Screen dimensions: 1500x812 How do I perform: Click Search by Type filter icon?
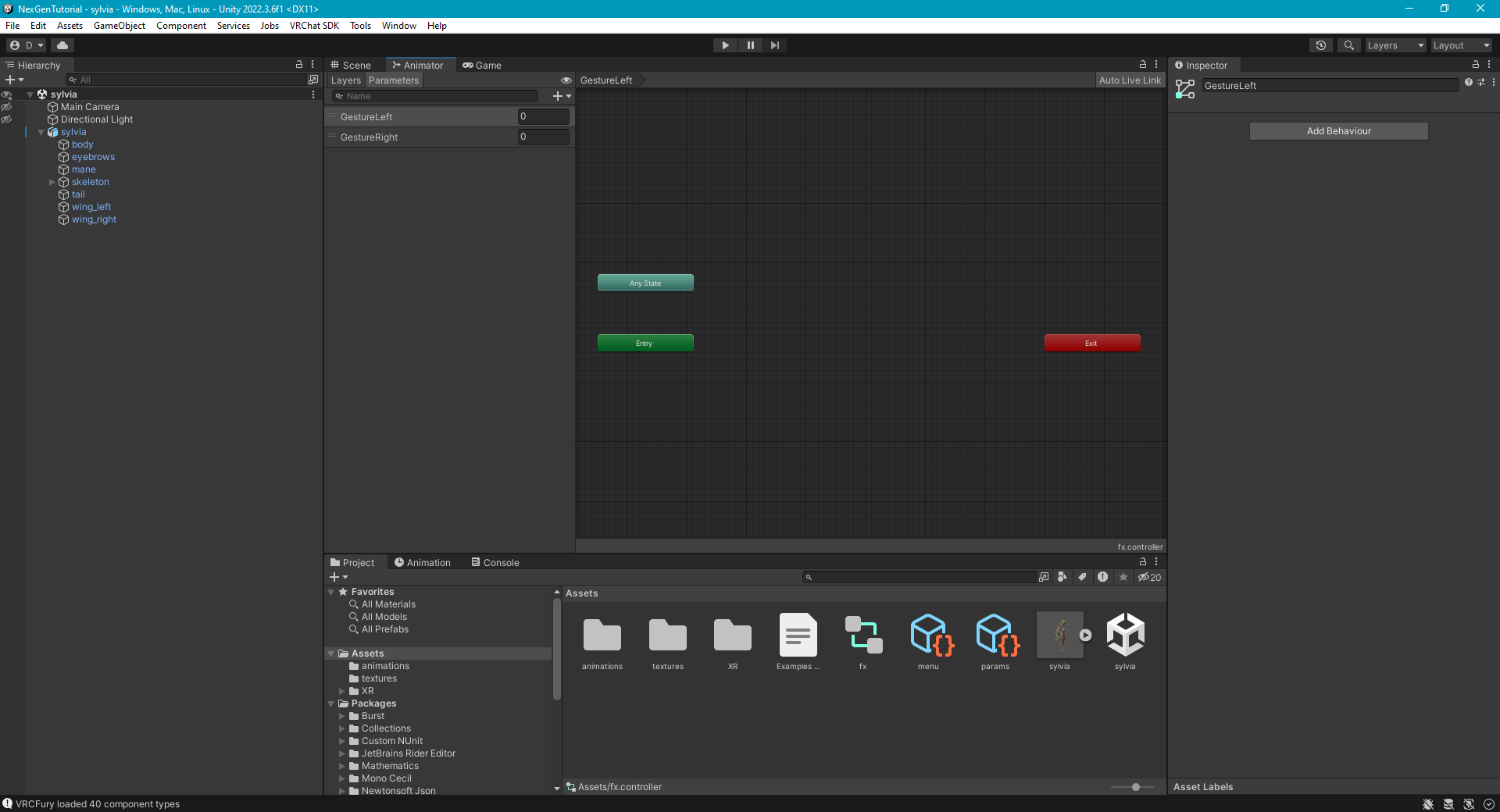coord(1062,577)
